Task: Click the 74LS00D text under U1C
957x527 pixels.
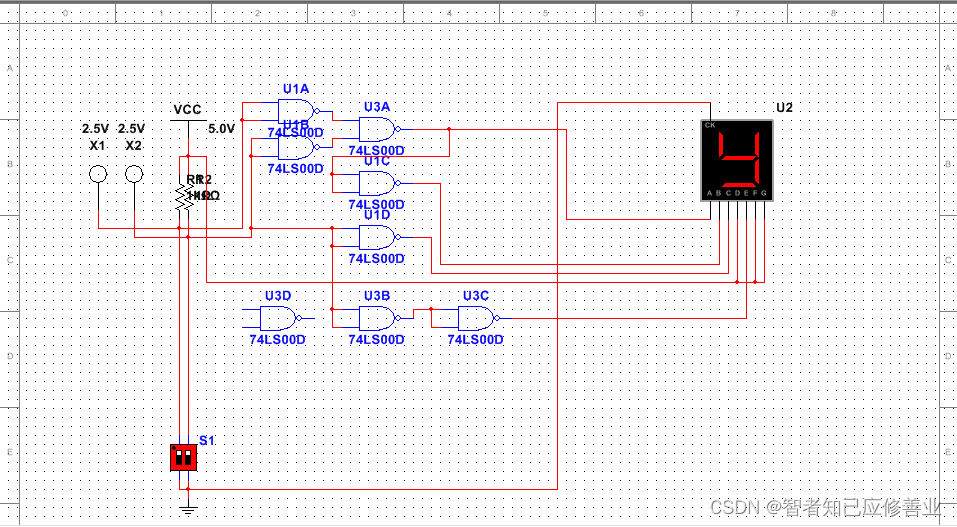Action: pos(376,205)
